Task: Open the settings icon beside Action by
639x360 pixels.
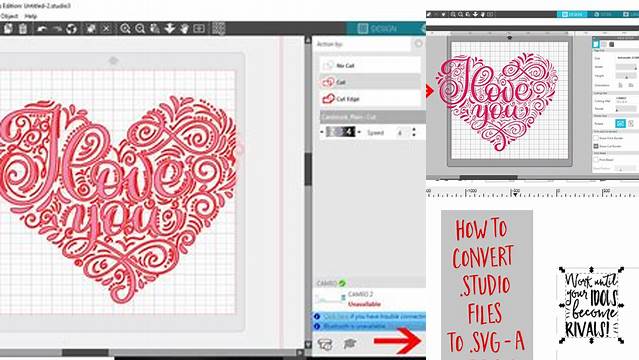Action: 419,43
